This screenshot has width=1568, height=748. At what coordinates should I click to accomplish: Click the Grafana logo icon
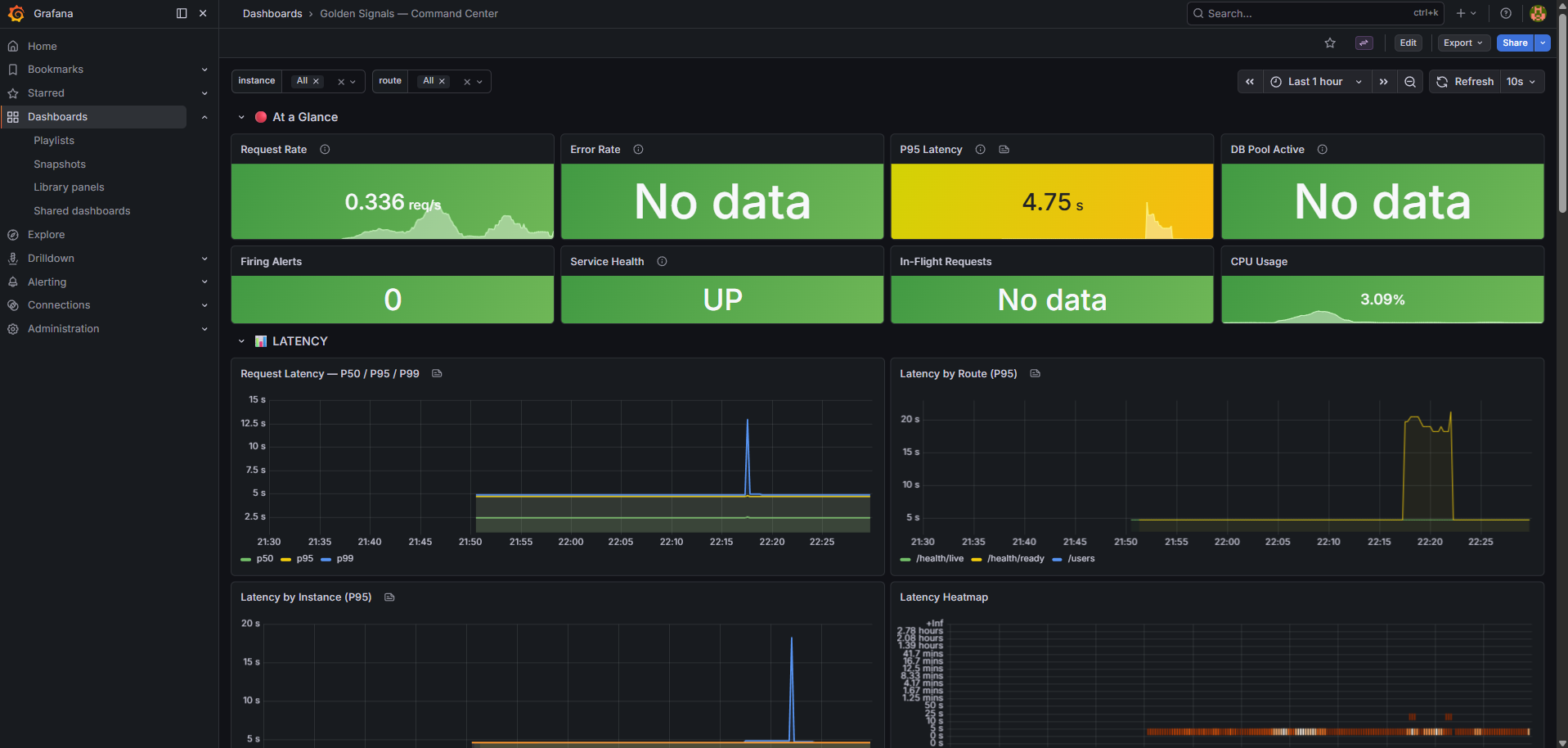pyautogui.click(x=16, y=13)
